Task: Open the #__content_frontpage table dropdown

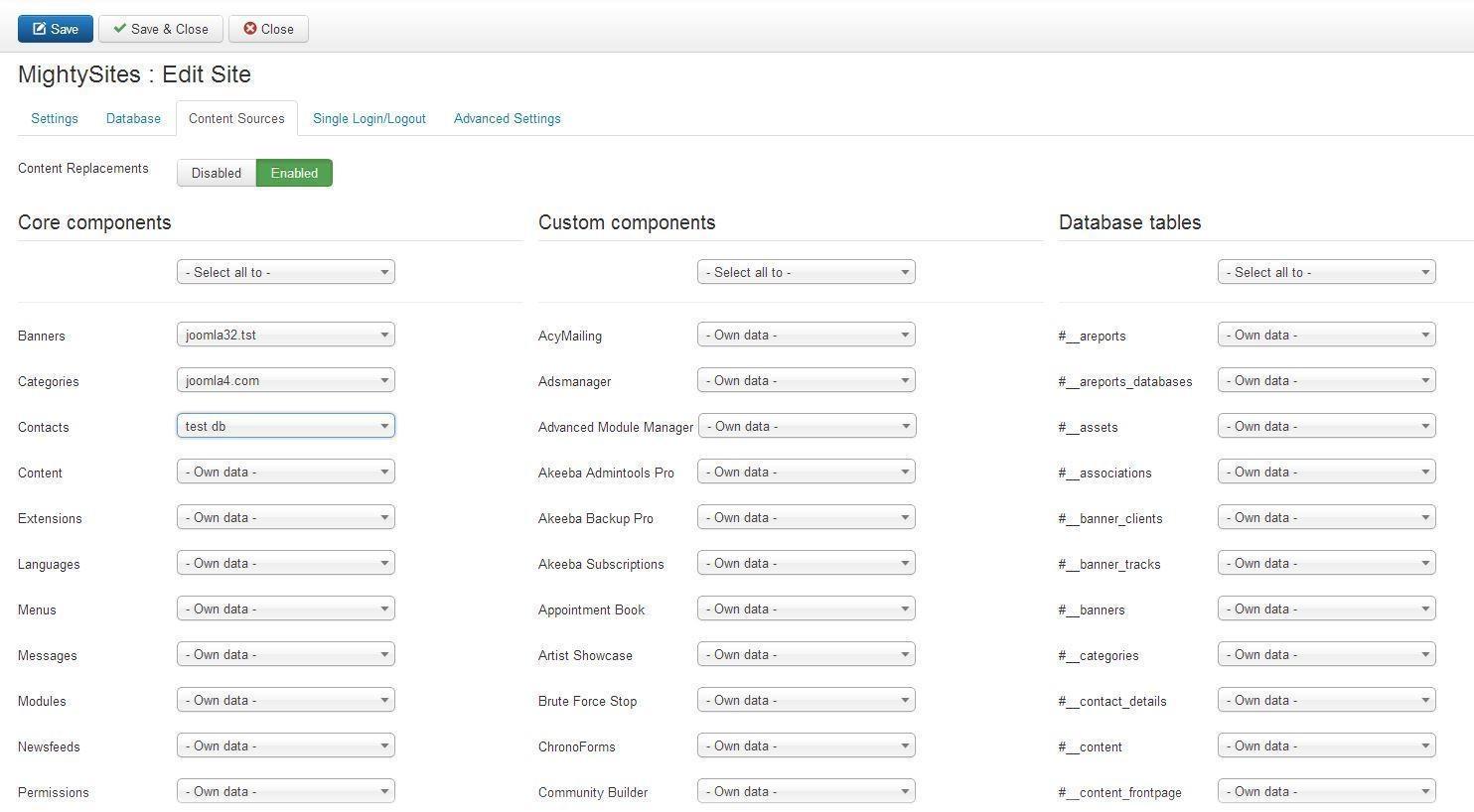Action: pyautogui.click(x=1327, y=791)
